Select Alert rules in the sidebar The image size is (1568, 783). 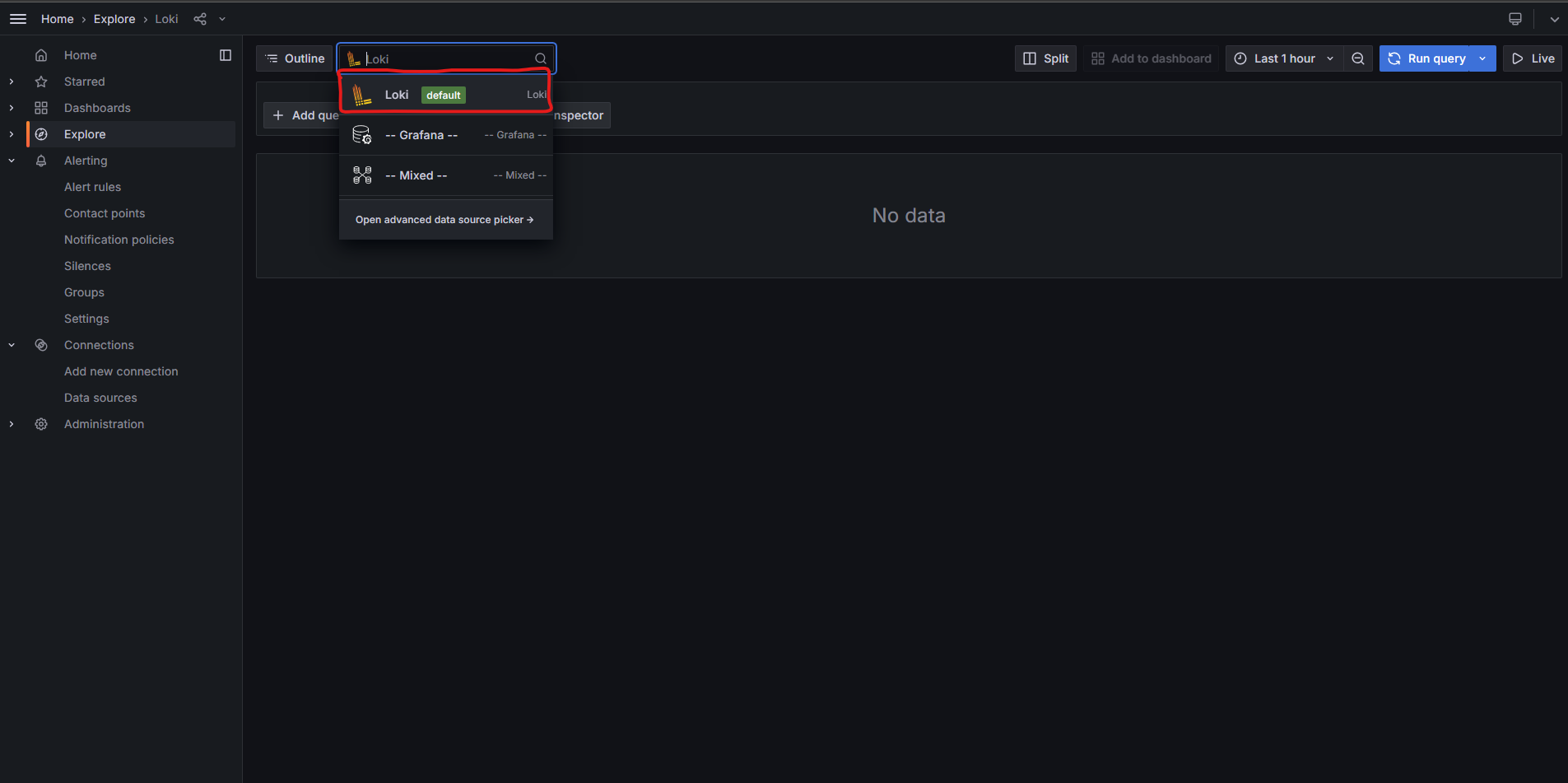click(92, 187)
